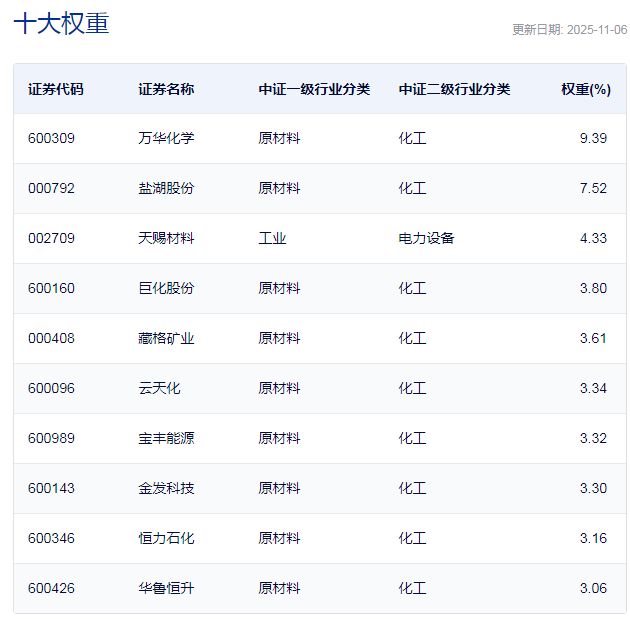The height and width of the screenshot is (619, 630).
Task: Open 恒力石化 security entry
Action: click(x=166, y=538)
